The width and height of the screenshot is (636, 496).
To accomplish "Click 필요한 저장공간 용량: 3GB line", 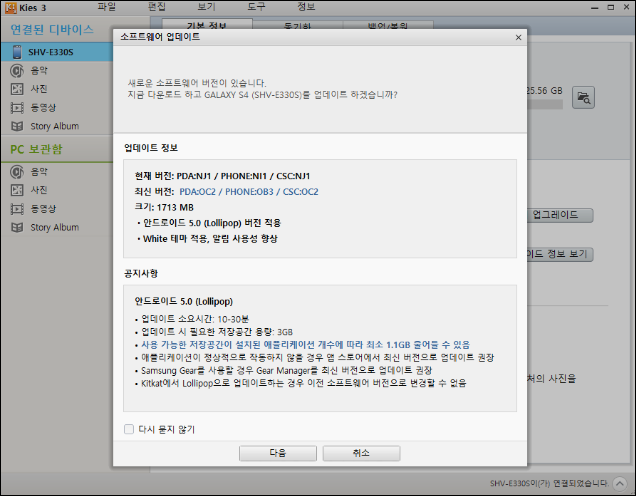I will tap(214, 332).
